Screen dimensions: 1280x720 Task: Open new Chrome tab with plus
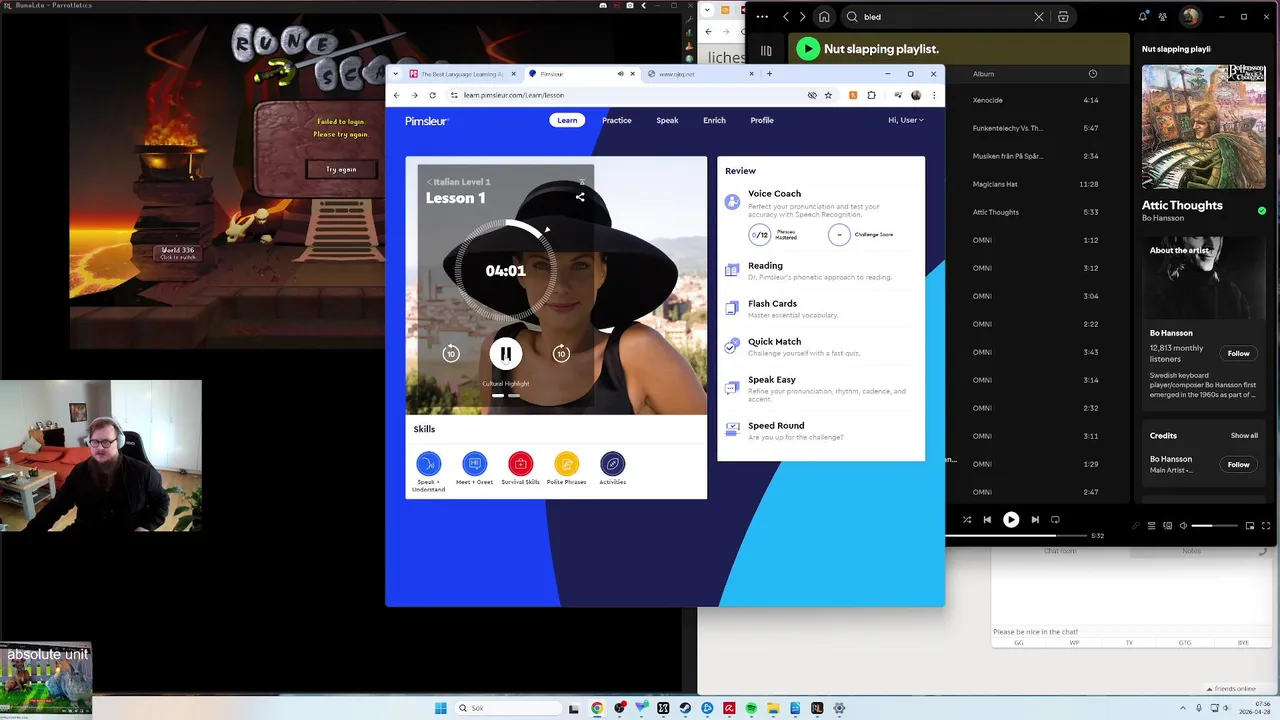[x=769, y=74]
